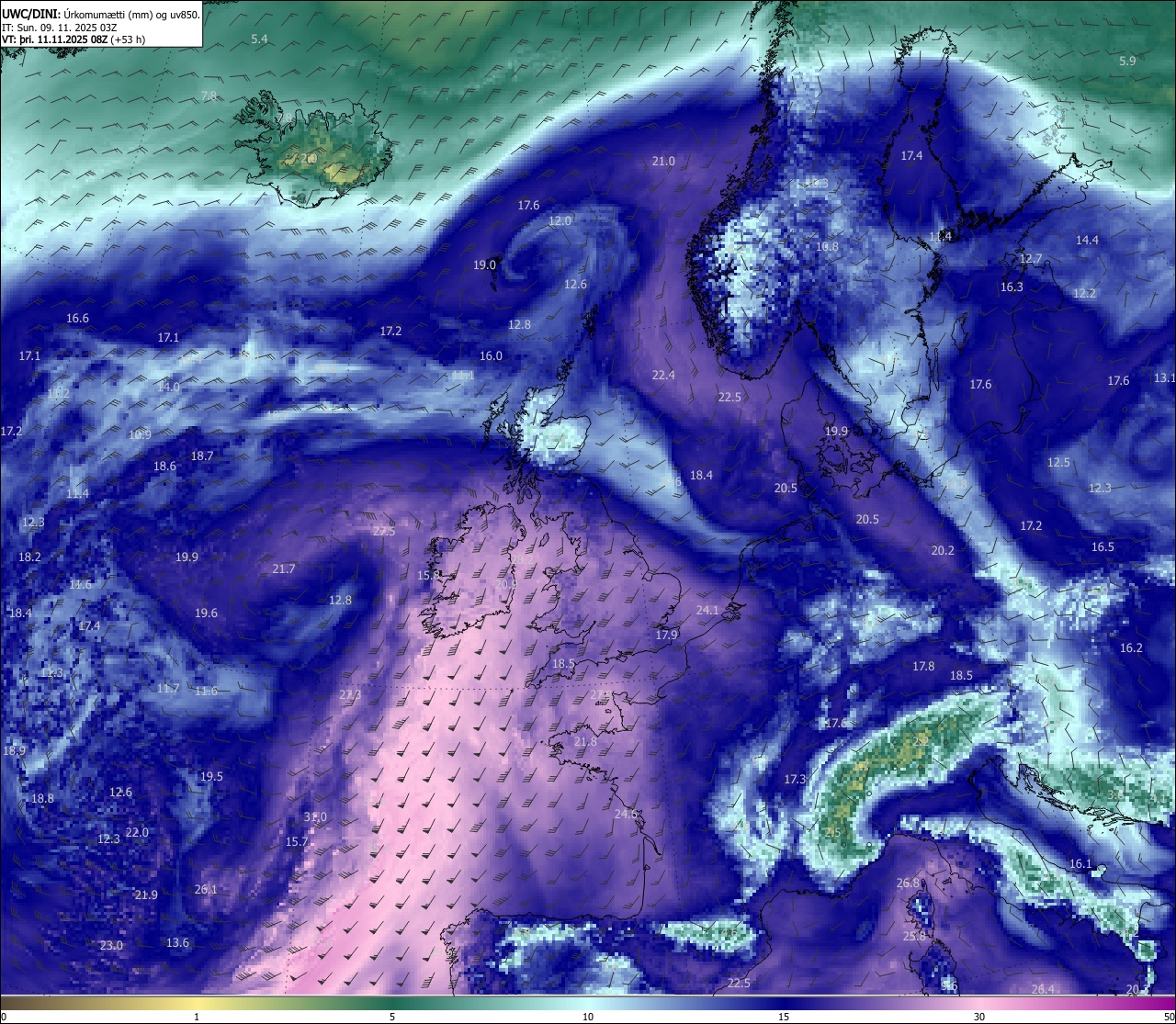Click the 16.3 value on the map
Image resolution: width=1176 pixels, height=1024 pixels.
[x=1012, y=287]
